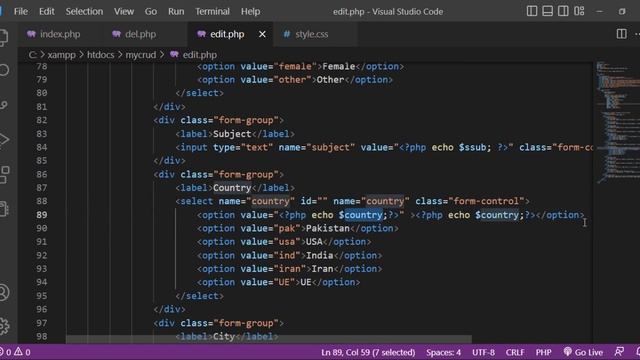Expand the mycrud breadcrumb folder

tap(140, 55)
